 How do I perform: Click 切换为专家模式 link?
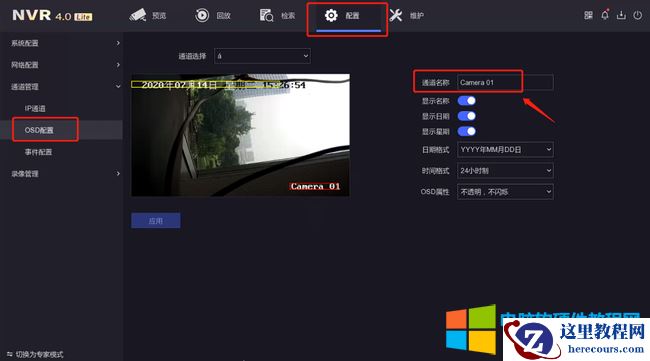point(39,354)
